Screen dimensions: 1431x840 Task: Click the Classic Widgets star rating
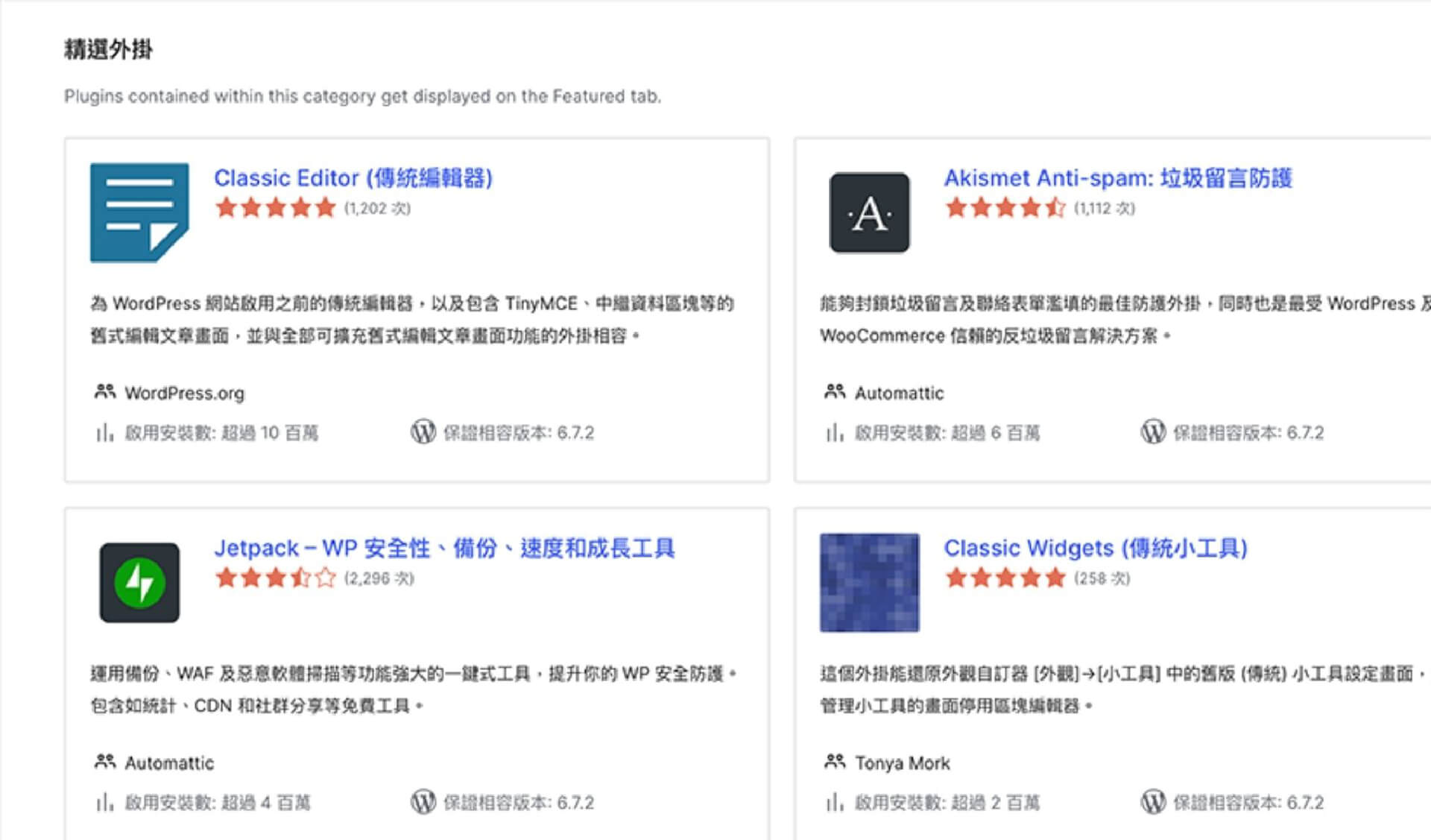(1005, 578)
